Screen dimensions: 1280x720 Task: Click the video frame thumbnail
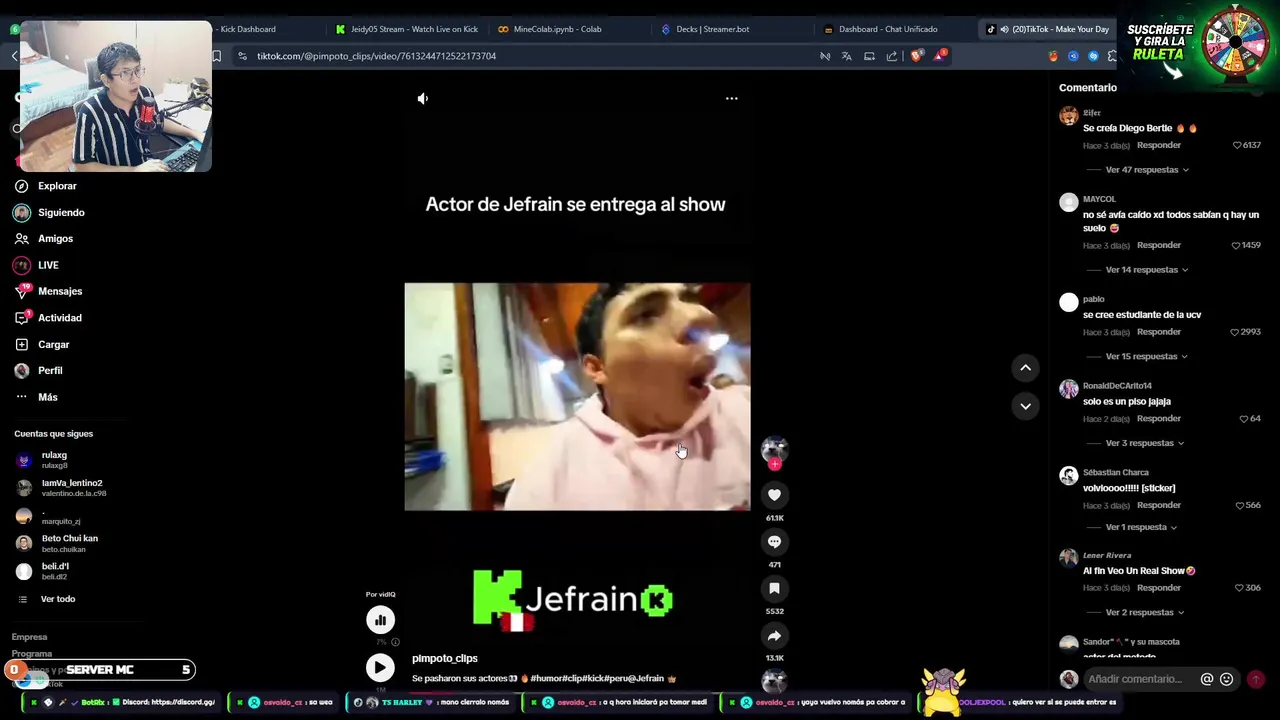tap(577, 397)
